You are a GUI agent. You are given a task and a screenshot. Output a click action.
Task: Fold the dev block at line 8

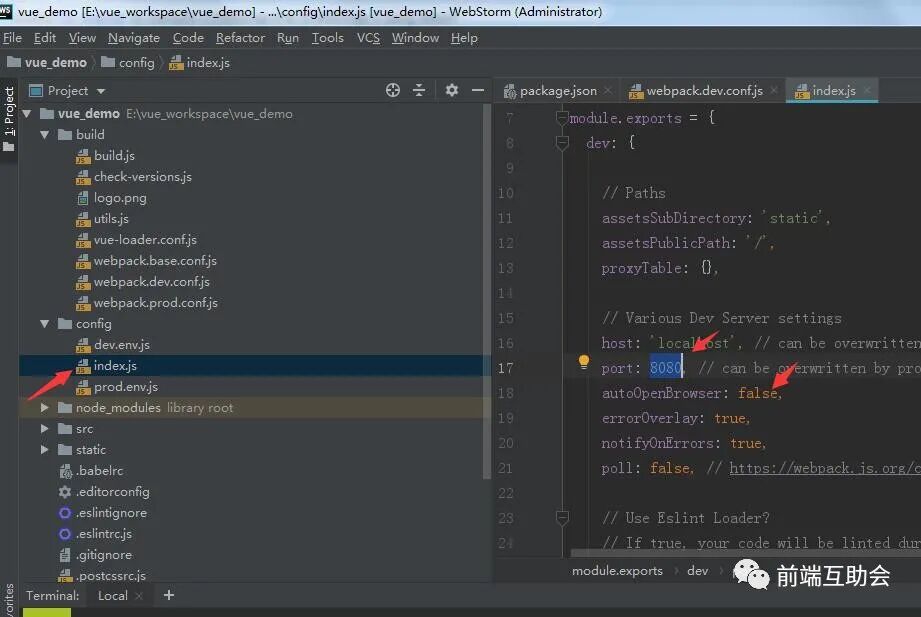point(562,143)
